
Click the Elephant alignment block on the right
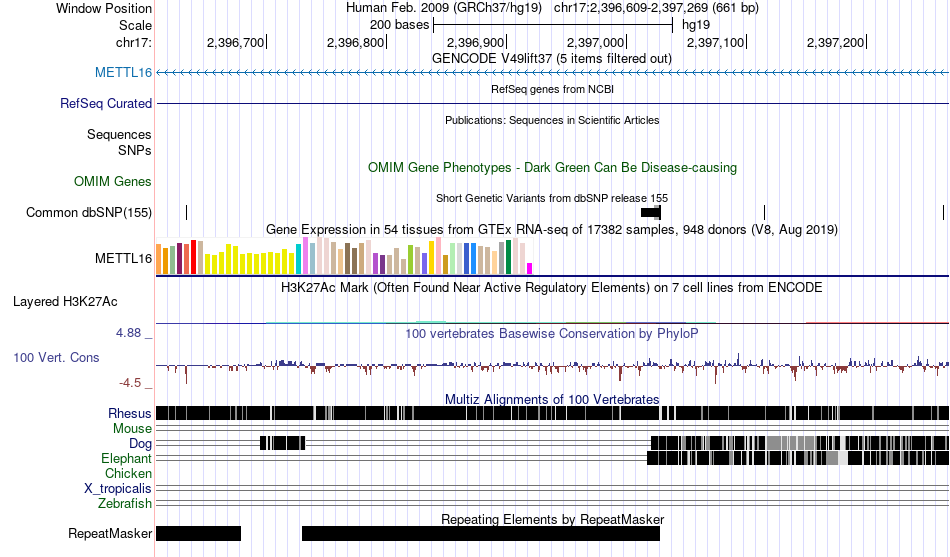[x=798, y=458]
